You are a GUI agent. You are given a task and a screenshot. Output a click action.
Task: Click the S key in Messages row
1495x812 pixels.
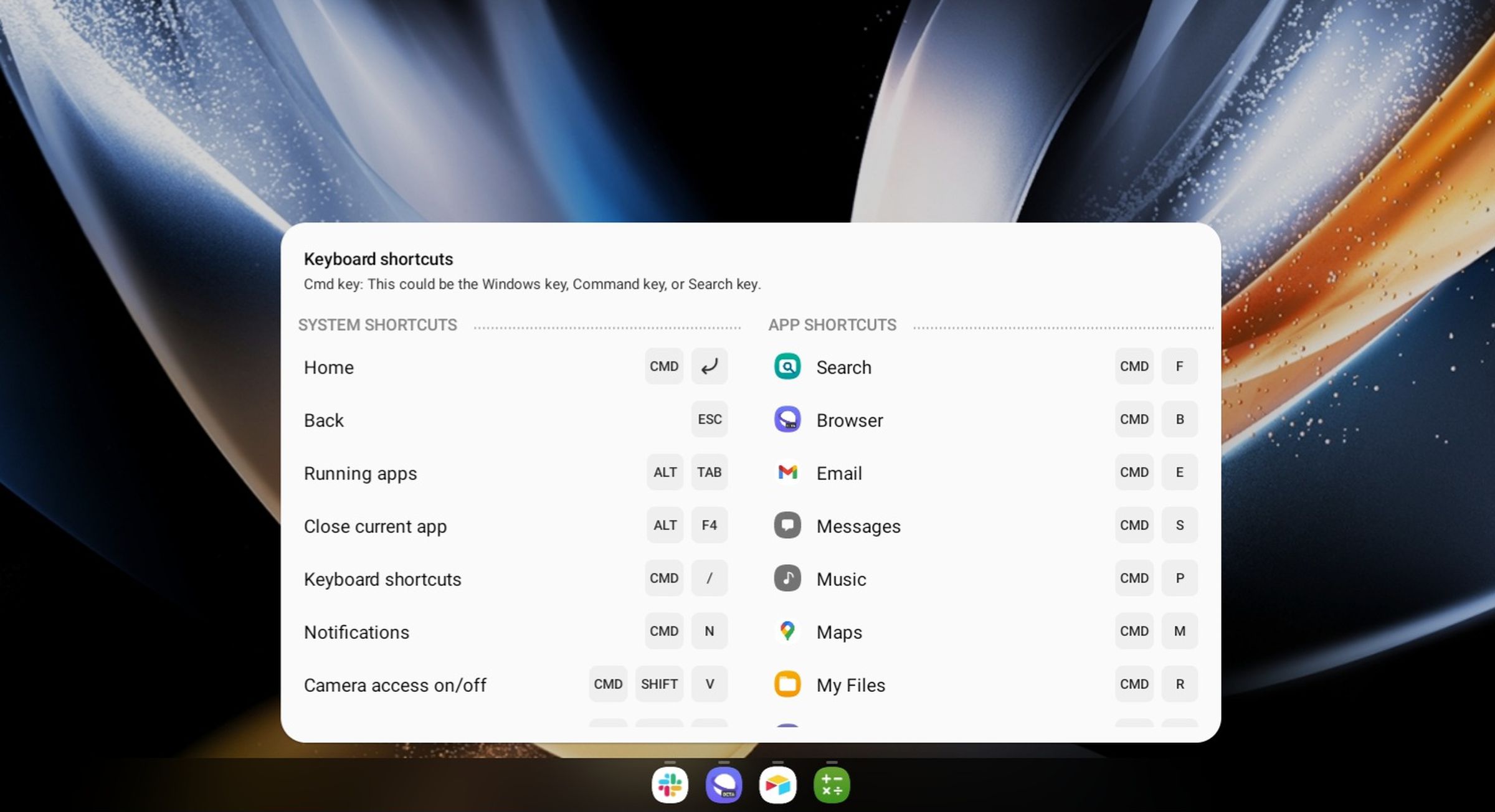(x=1180, y=525)
